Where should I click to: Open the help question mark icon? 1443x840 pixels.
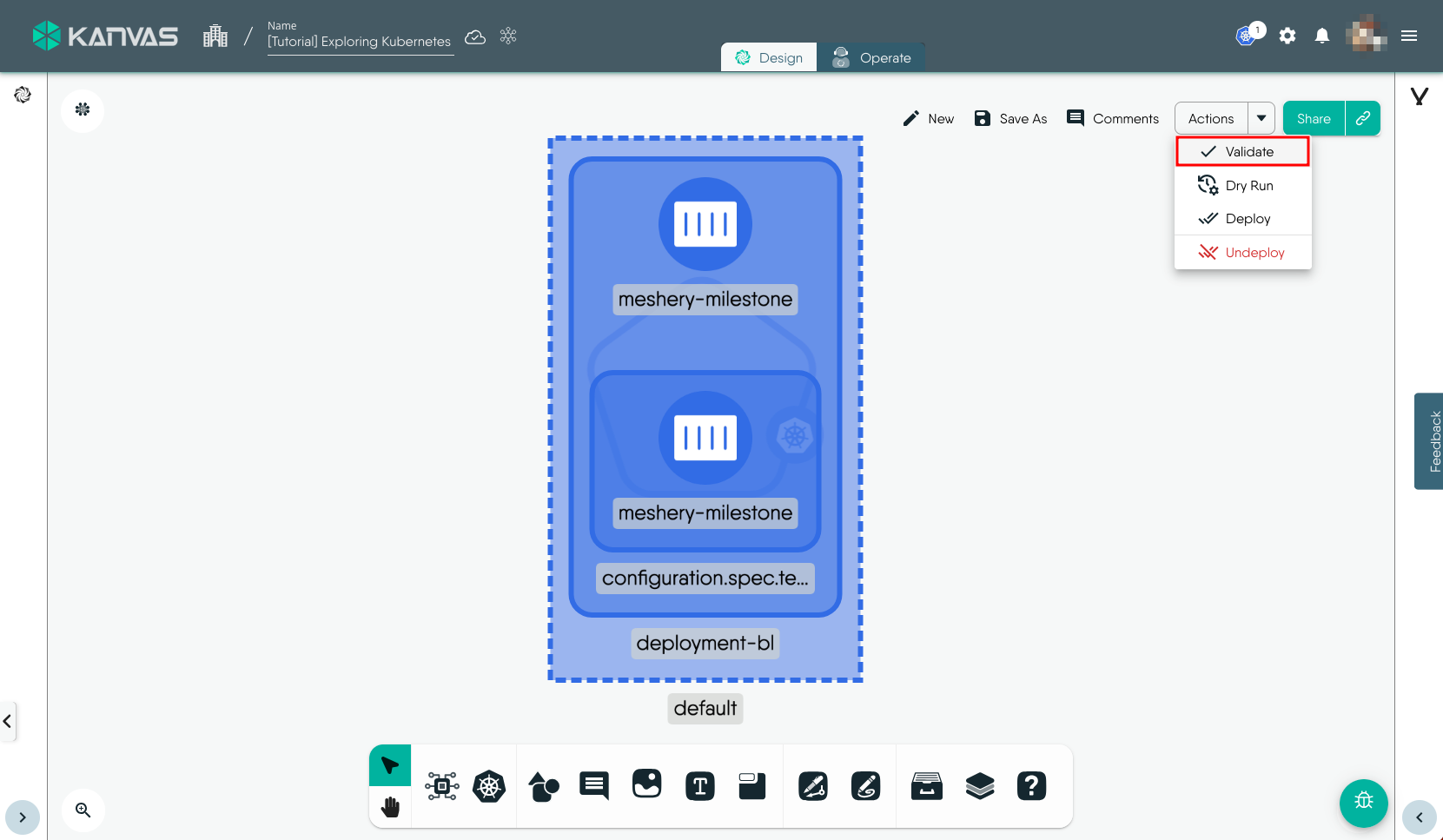1032,787
